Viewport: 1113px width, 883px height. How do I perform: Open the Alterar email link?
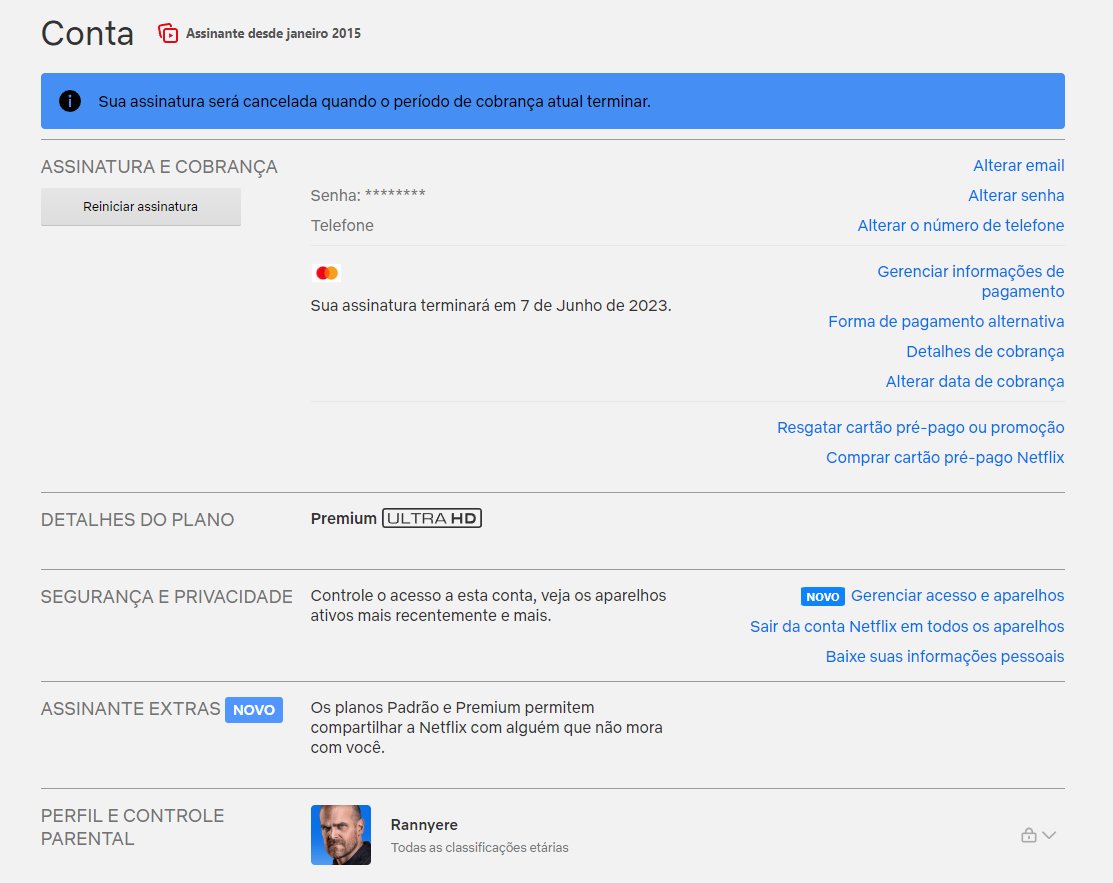(1019, 165)
